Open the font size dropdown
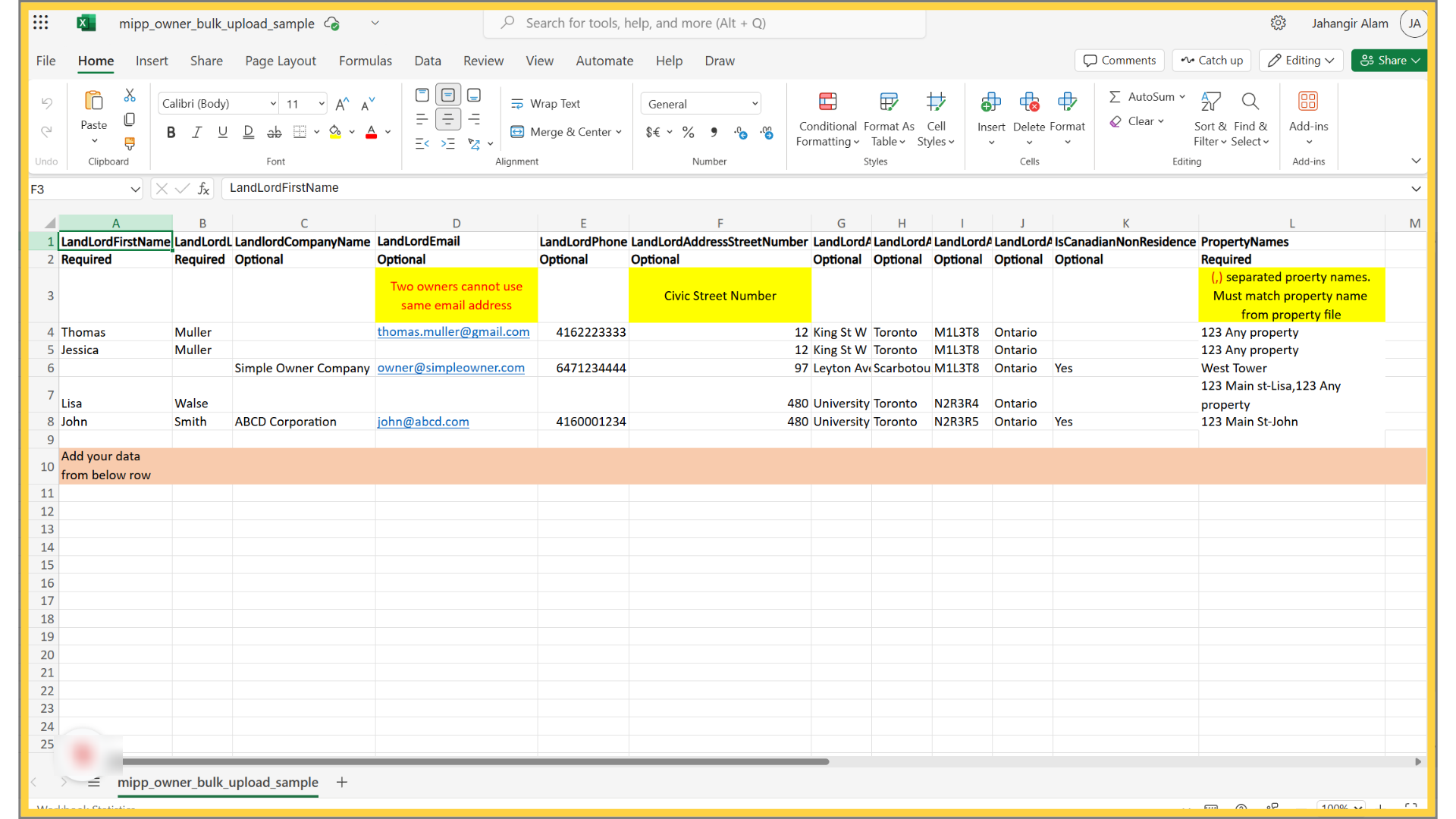Screen dimensions: 1456x819 click(x=322, y=104)
